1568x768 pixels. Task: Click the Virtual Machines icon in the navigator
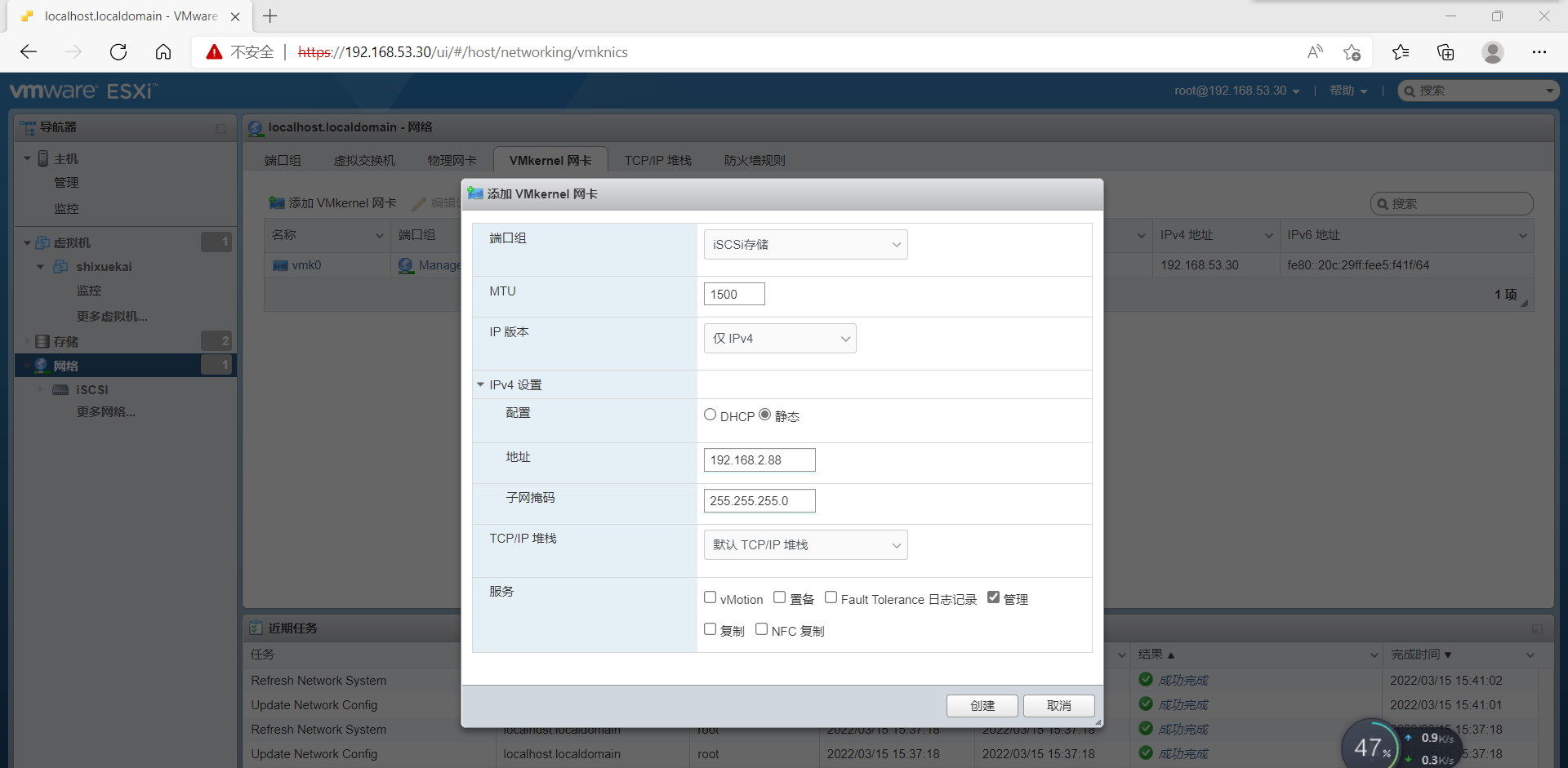[42, 242]
